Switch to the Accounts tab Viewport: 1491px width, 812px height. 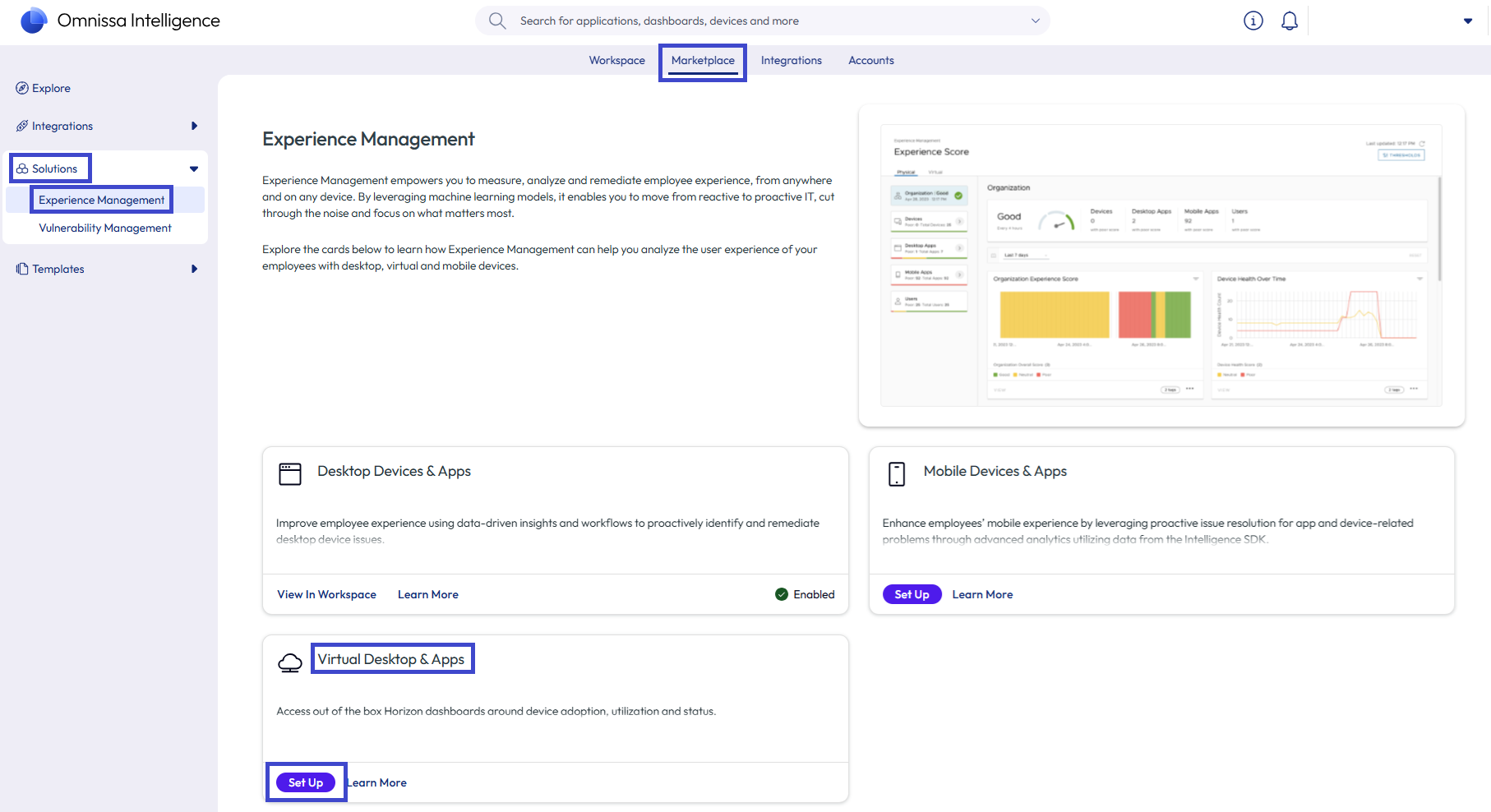871,60
